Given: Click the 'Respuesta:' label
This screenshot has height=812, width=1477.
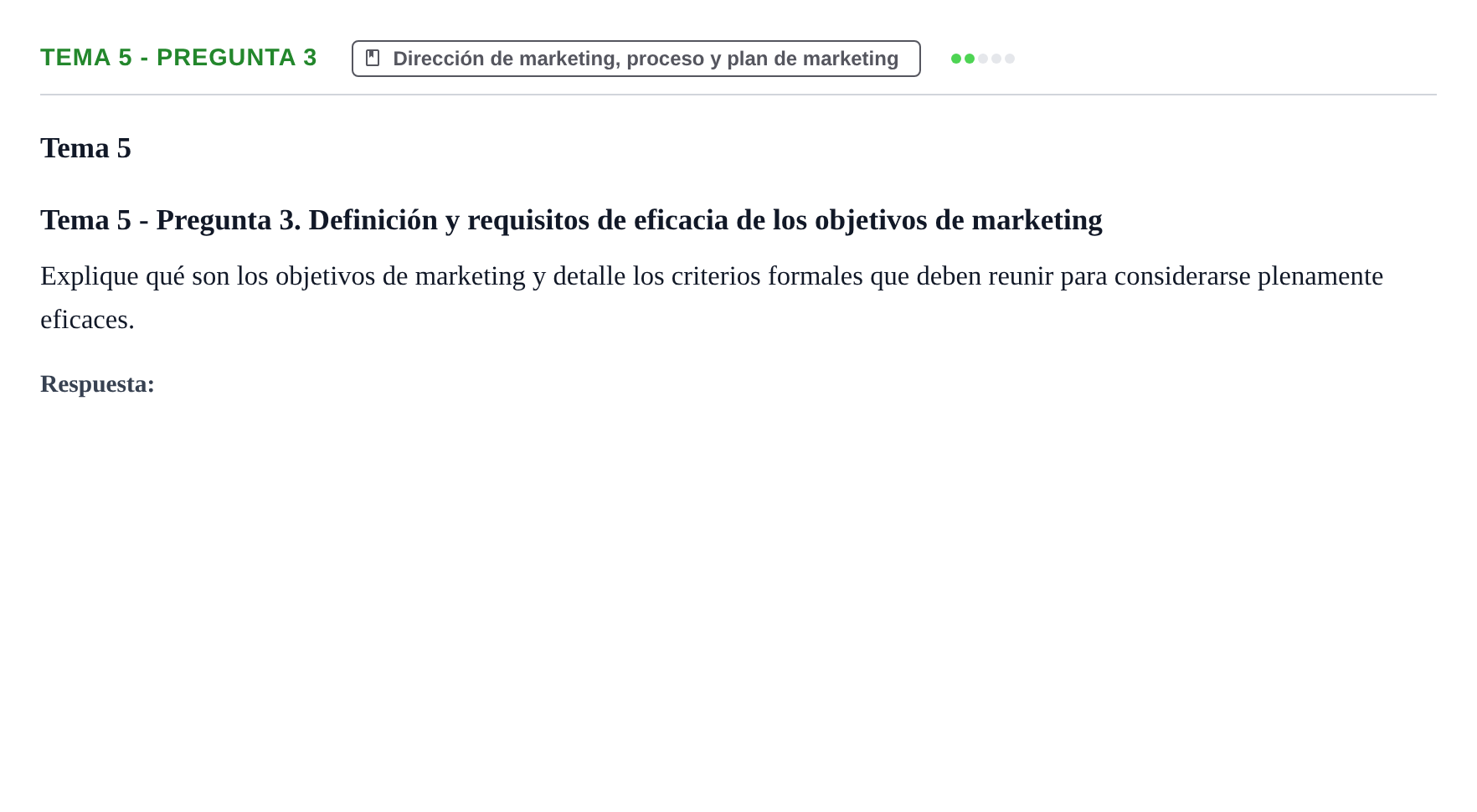Looking at the screenshot, I should click(97, 383).
